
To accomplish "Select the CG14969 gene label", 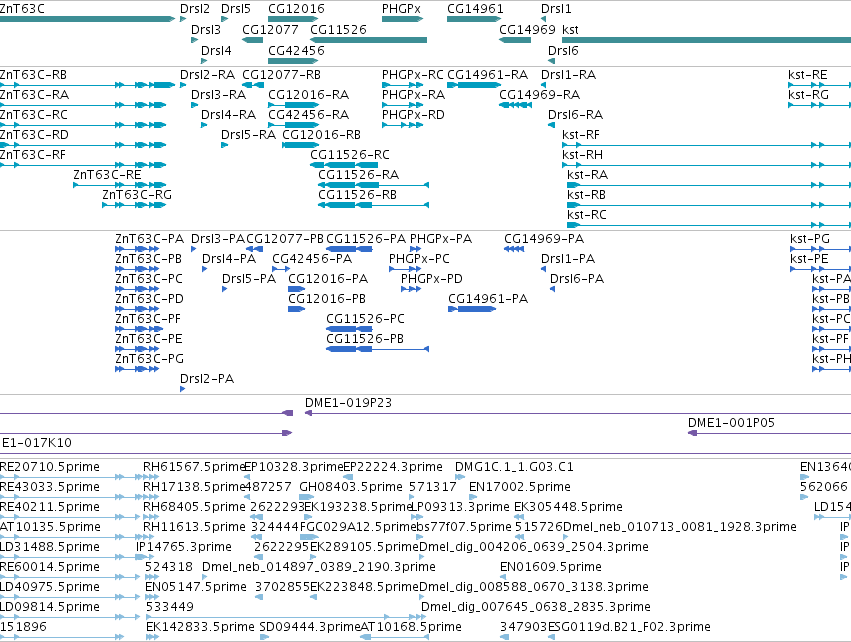I will [528, 29].
